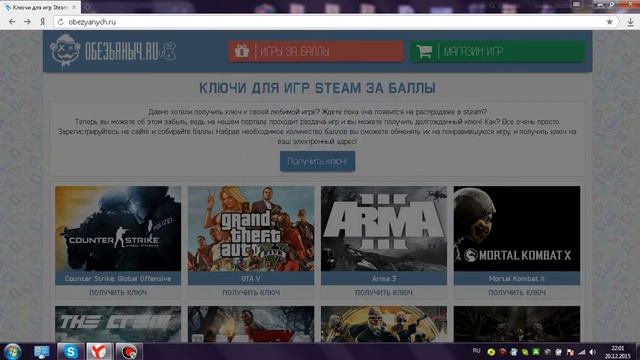Screen dimensions: 640x360
Task: Open a new tab next to Steam tab
Action: click(x=87, y=7)
